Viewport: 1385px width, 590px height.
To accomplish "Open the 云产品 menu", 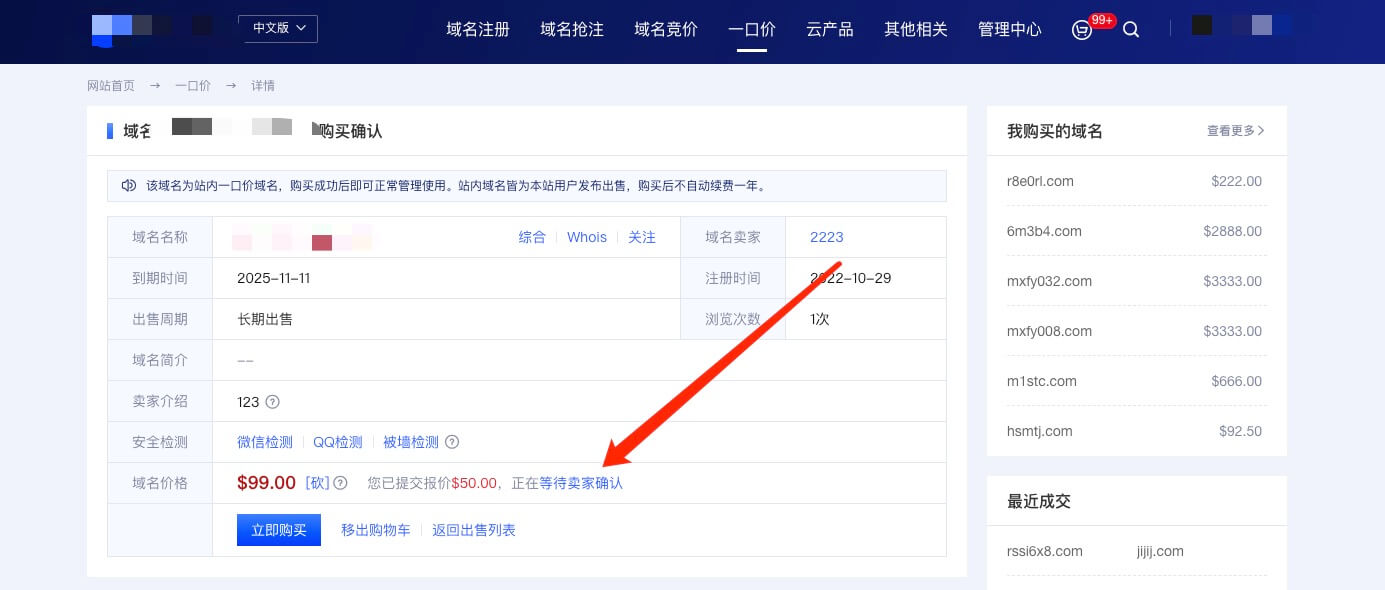I will pos(829,29).
